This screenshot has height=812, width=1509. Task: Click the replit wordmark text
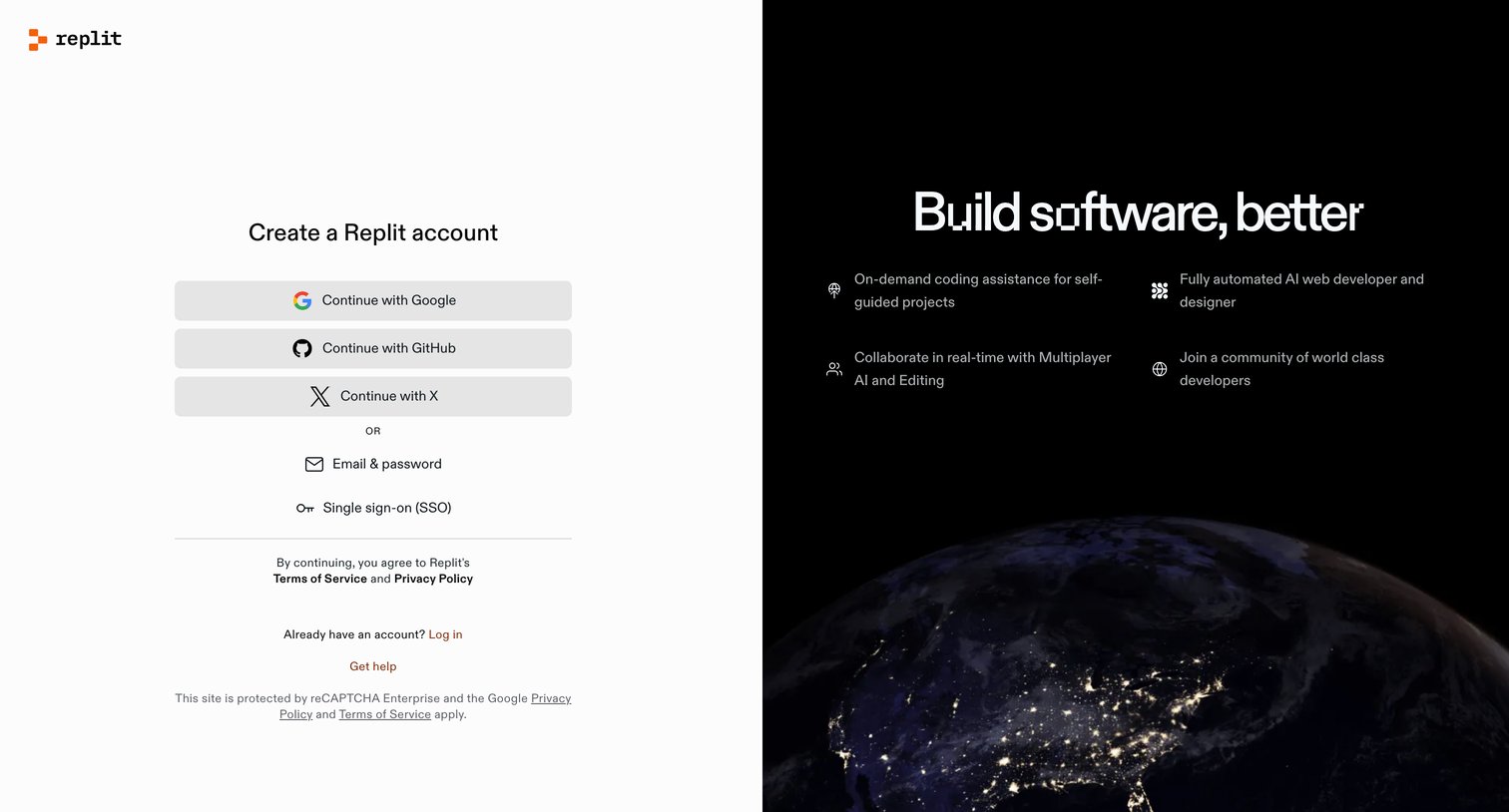tap(89, 39)
